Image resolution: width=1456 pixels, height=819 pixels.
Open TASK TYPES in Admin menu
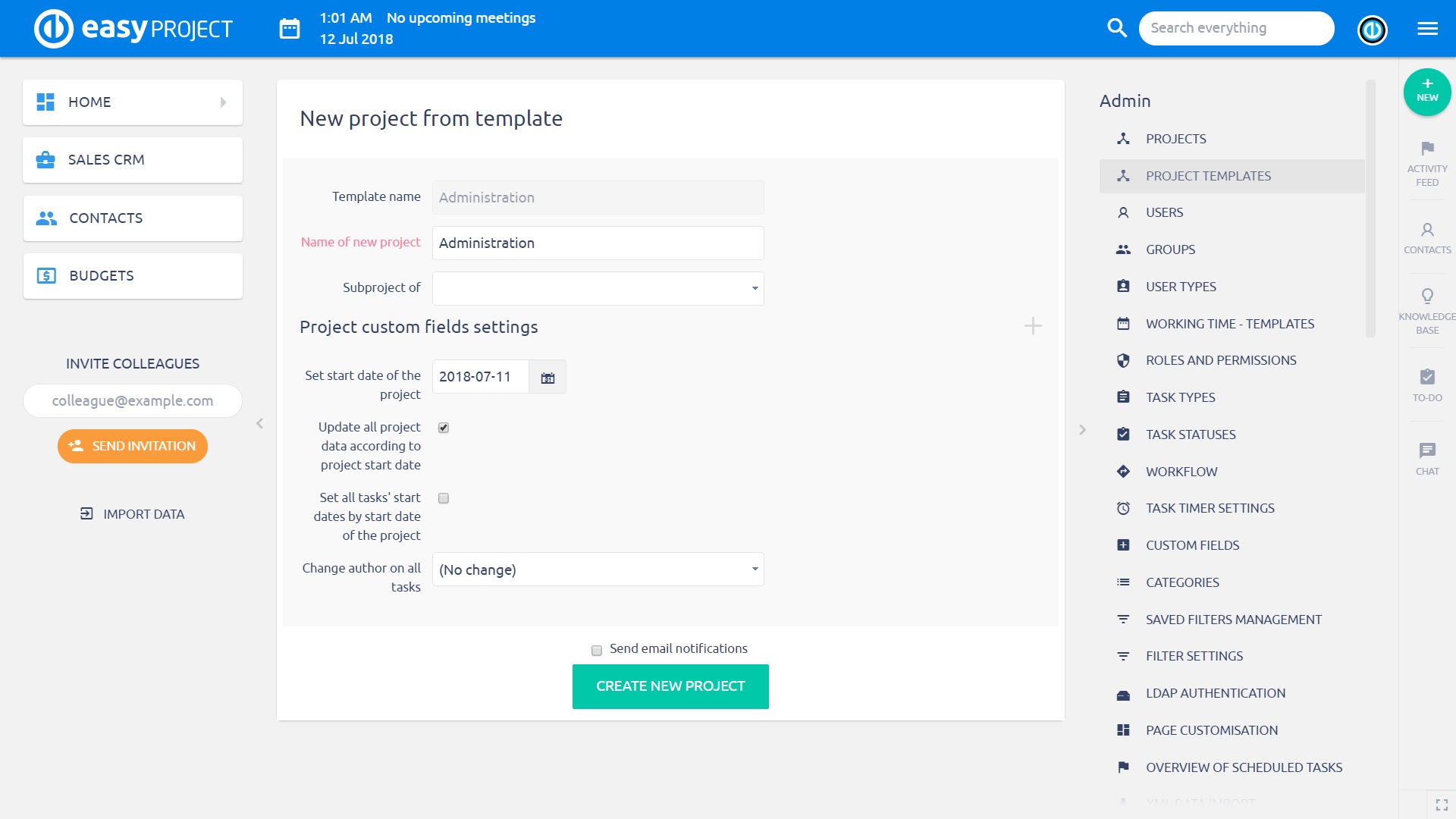tap(1232, 397)
